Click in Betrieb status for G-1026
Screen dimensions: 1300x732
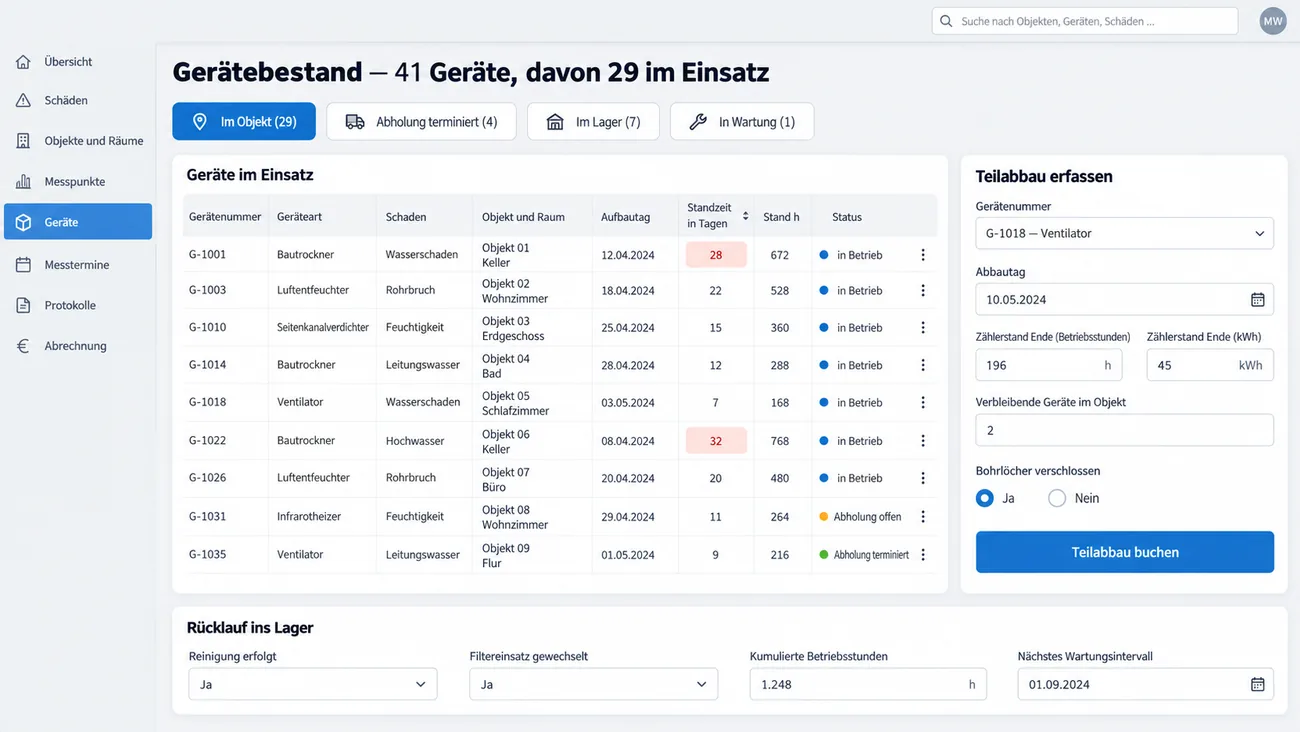point(851,478)
